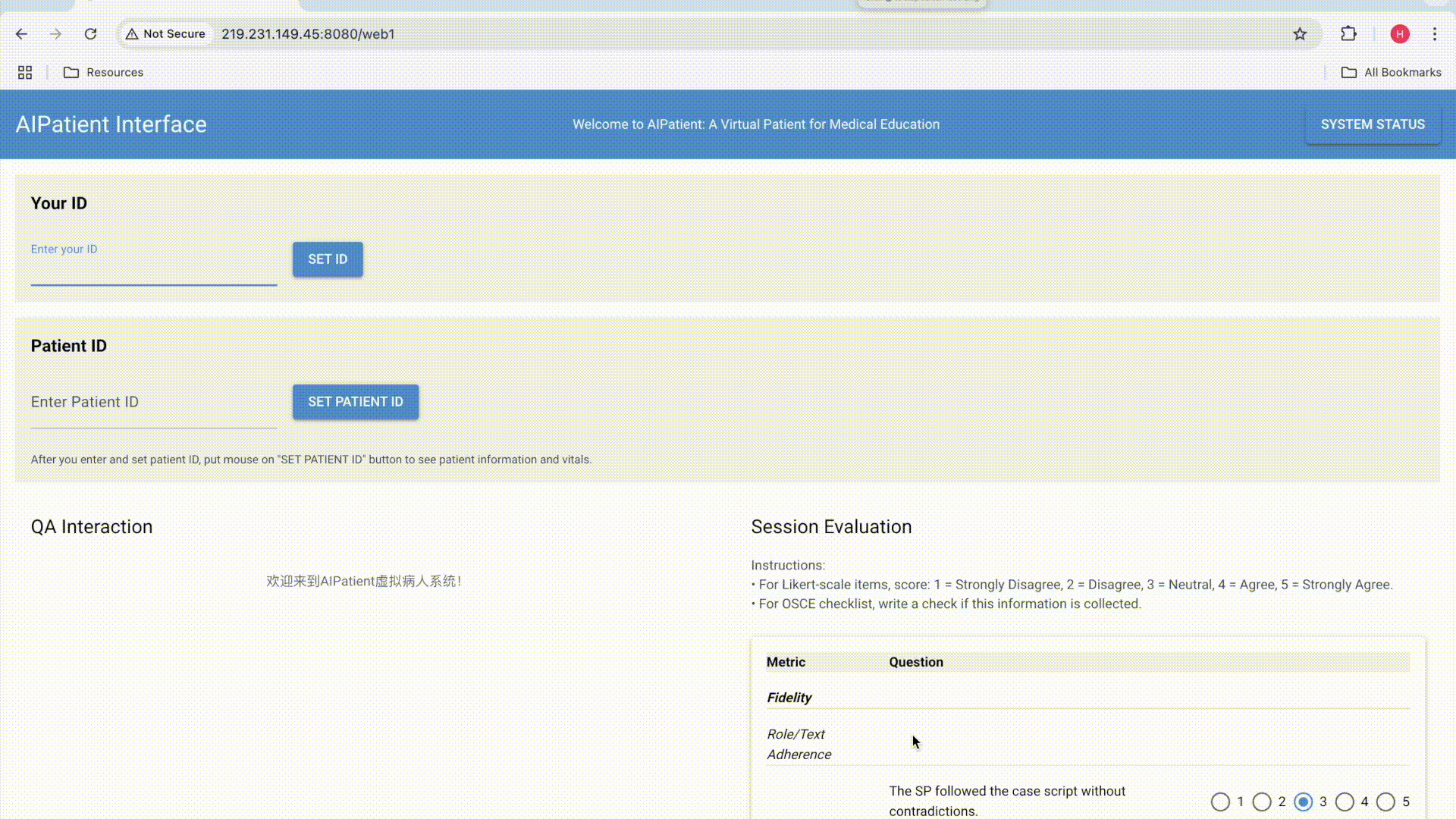The image size is (1456, 819).
Task: Open the Chrome profile avatar
Action: click(x=1400, y=34)
